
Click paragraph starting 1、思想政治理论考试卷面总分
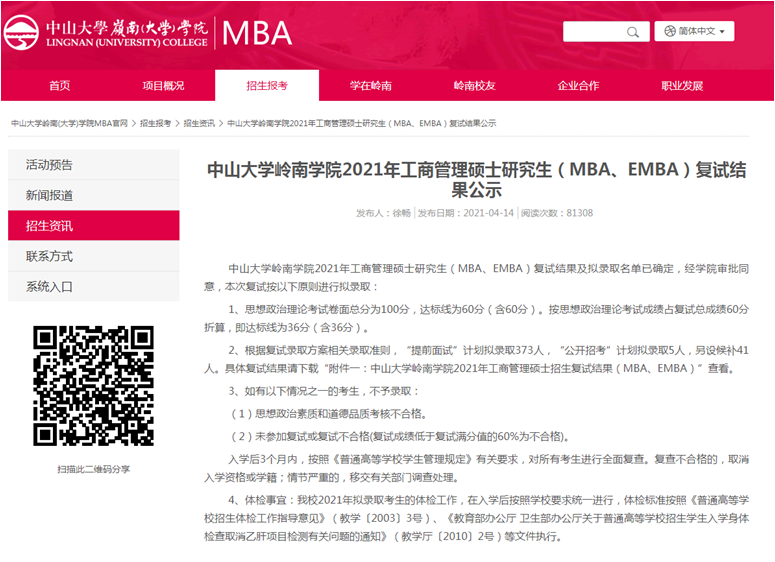(x=476, y=318)
